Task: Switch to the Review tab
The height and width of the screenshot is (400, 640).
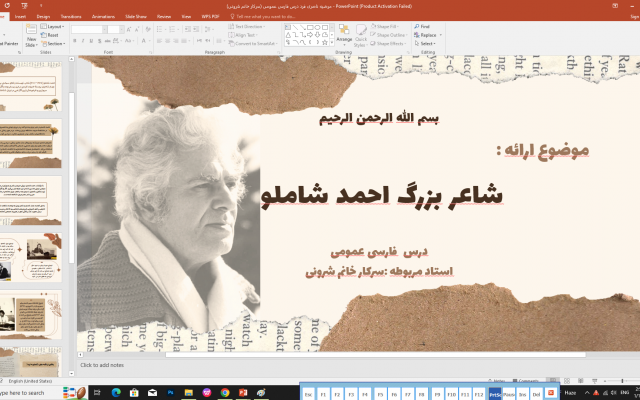Action: [164, 16]
